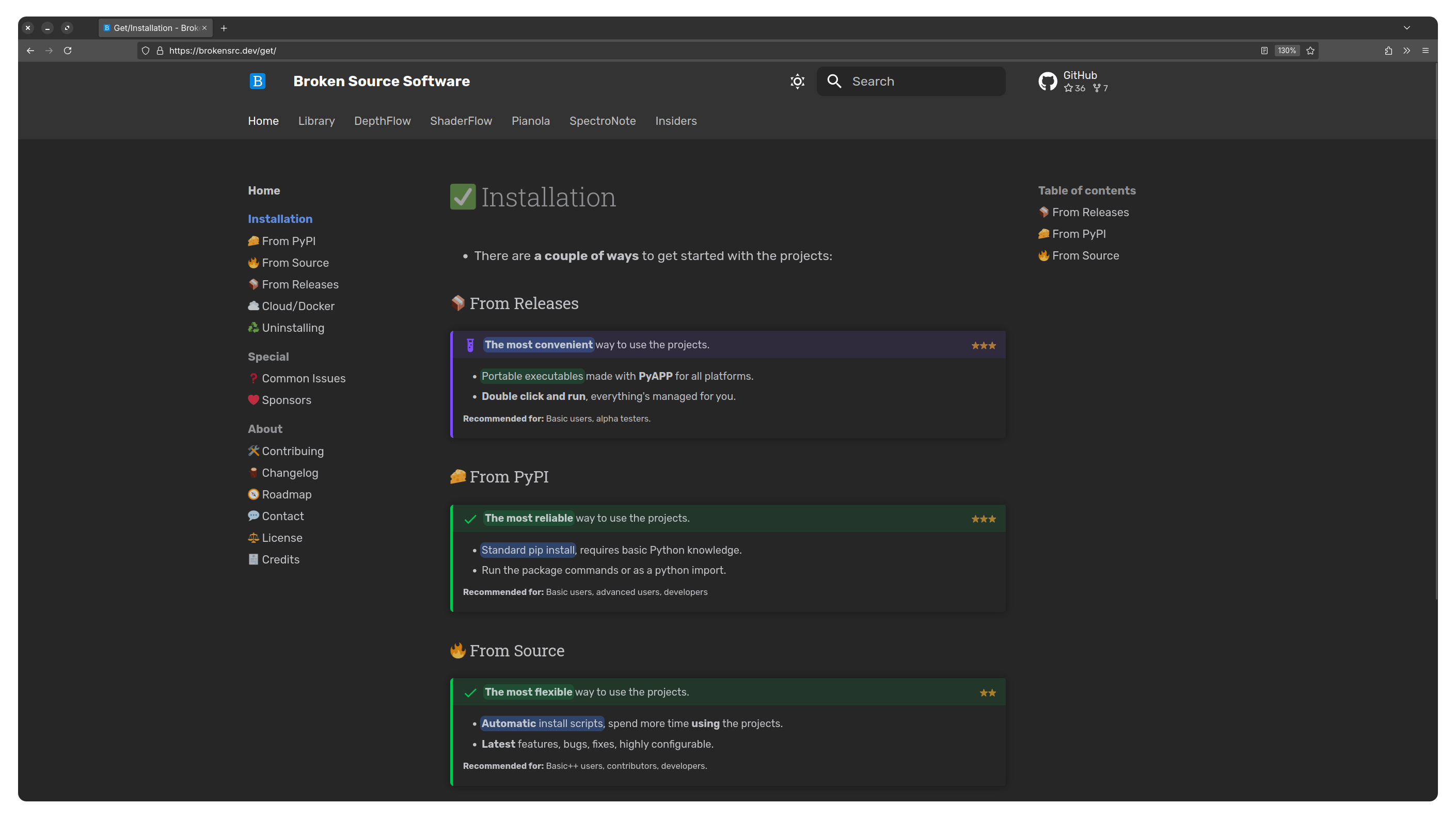Click the Home sidebar section title

pyautogui.click(x=264, y=190)
